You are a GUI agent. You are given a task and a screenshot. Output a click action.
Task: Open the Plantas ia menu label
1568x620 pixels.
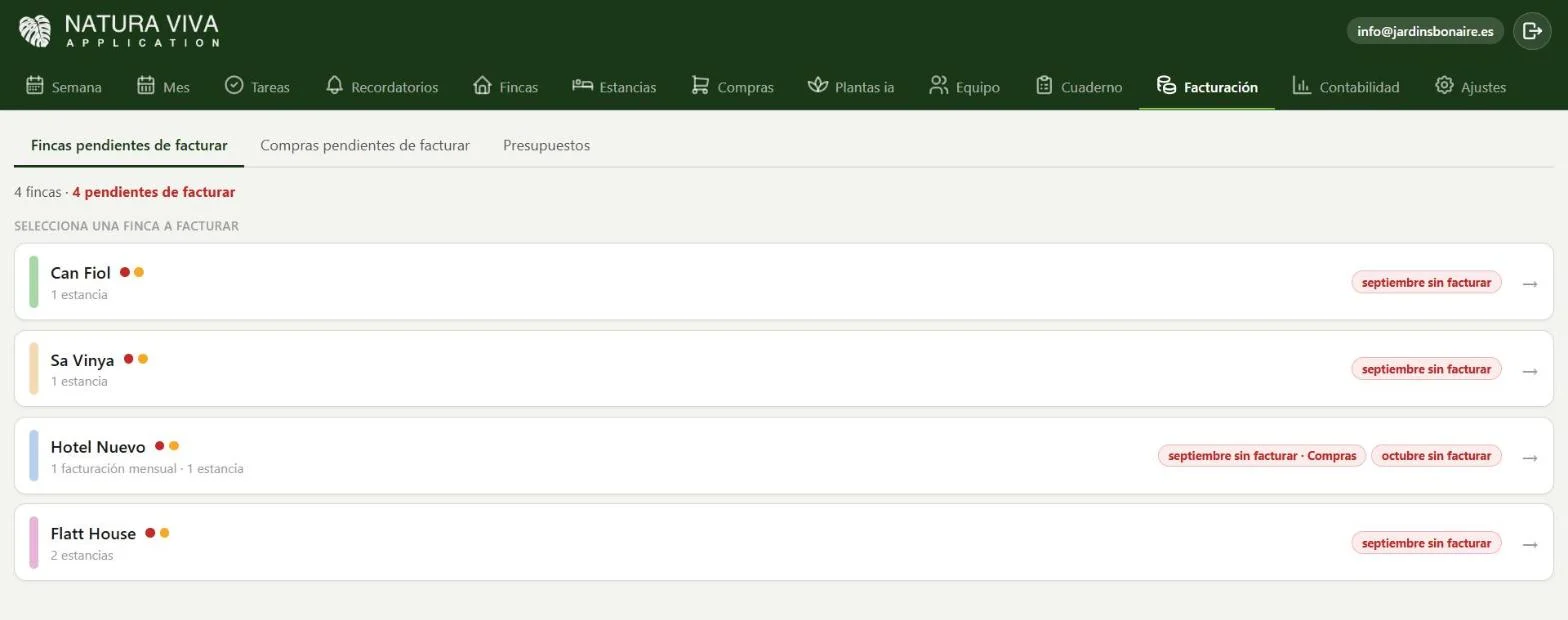(x=864, y=88)
